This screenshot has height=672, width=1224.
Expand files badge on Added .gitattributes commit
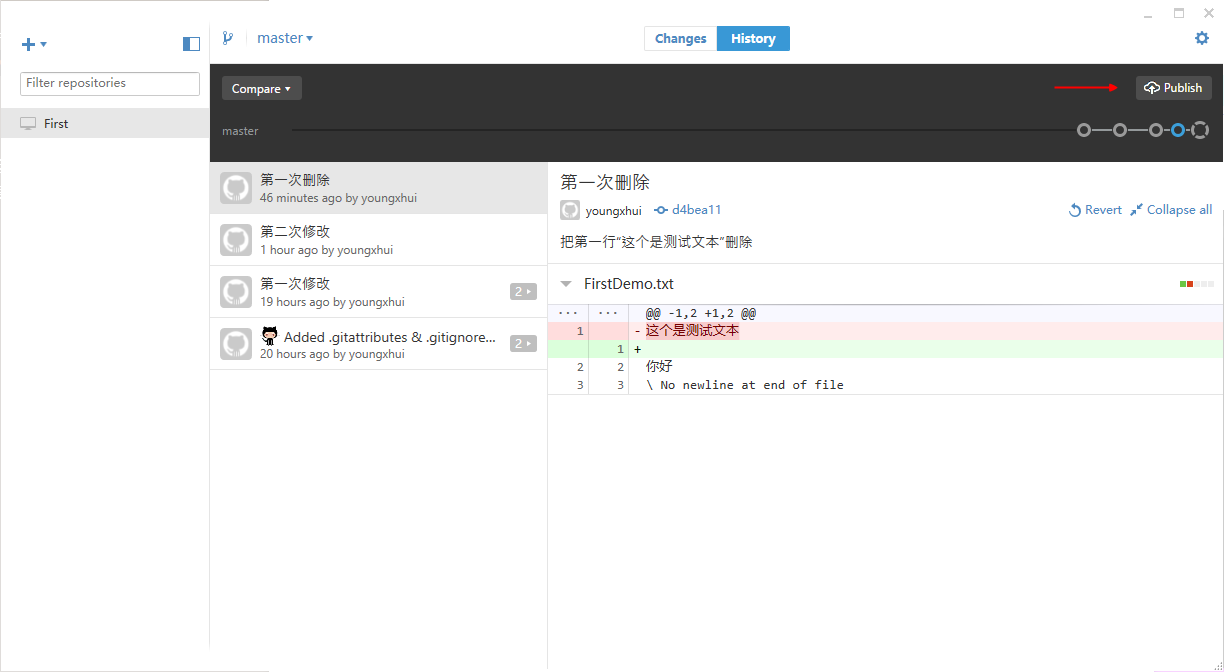pyautogui.click(x=523, y=344)
